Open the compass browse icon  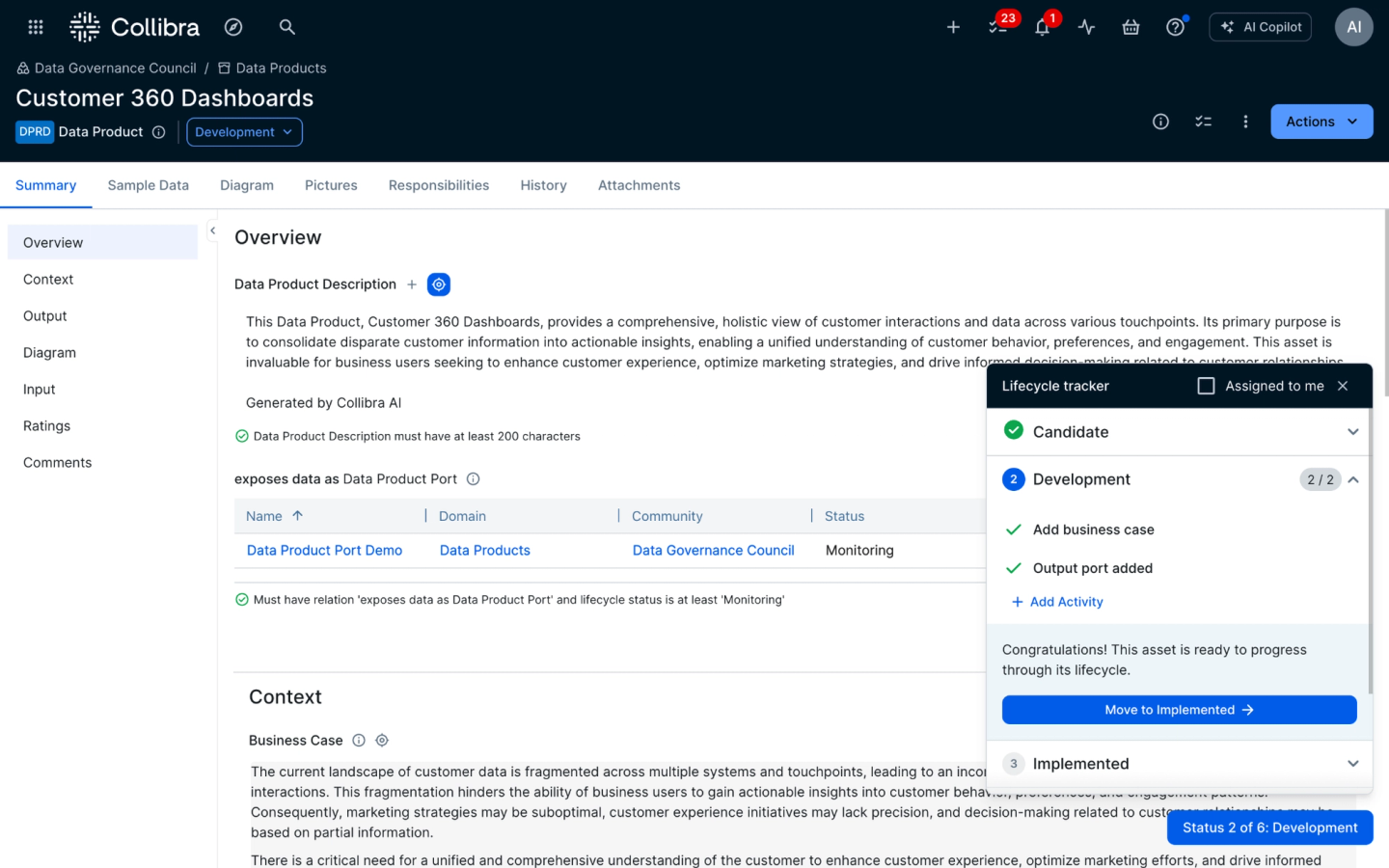(233, 27)
